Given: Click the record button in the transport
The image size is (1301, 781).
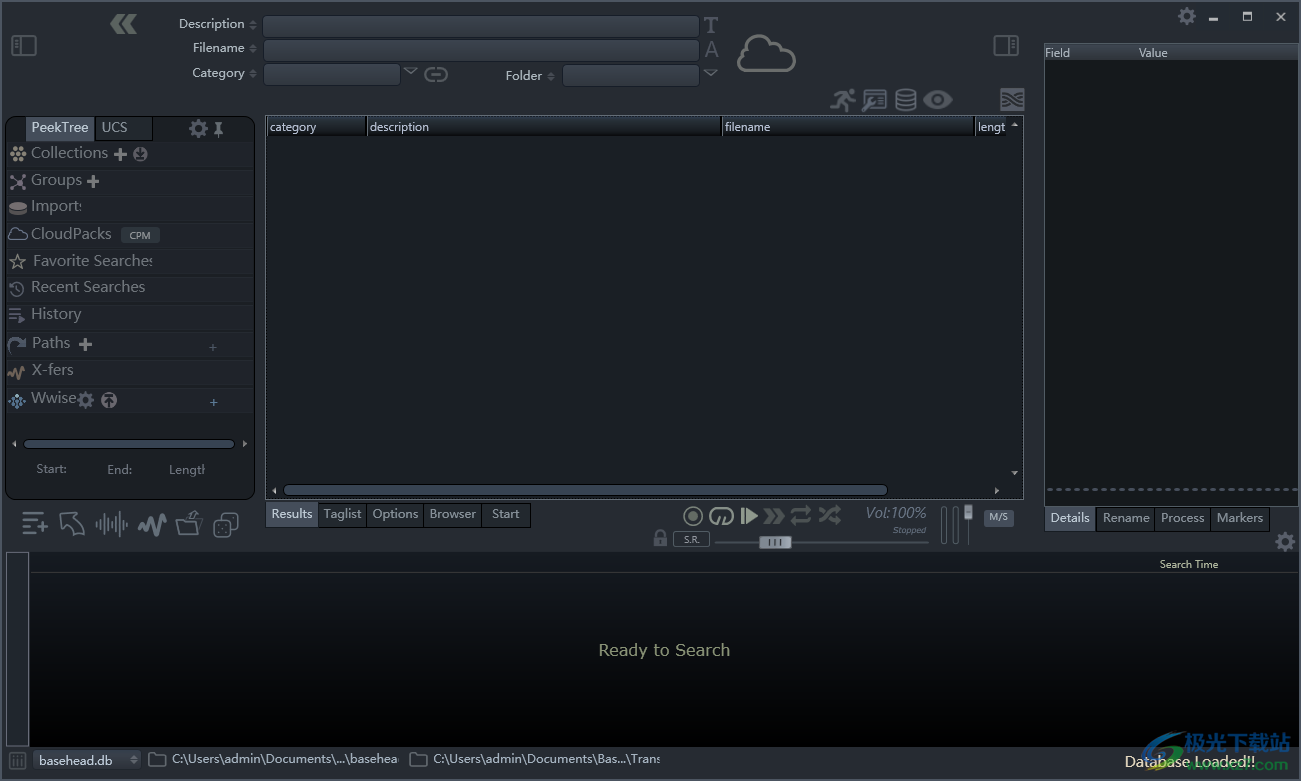Looking at the screenshot, I should pyautogui.click(x=693, y=516).
